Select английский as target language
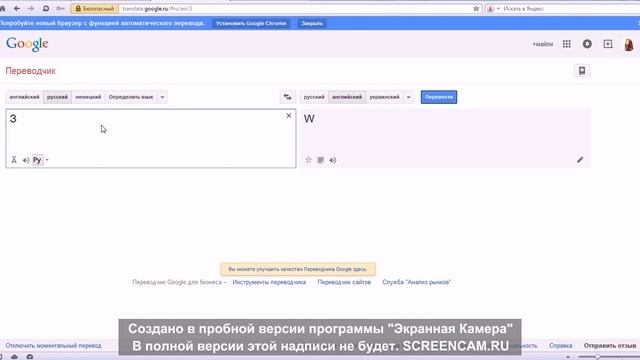 pyautogui.click(x=347, y=97)
